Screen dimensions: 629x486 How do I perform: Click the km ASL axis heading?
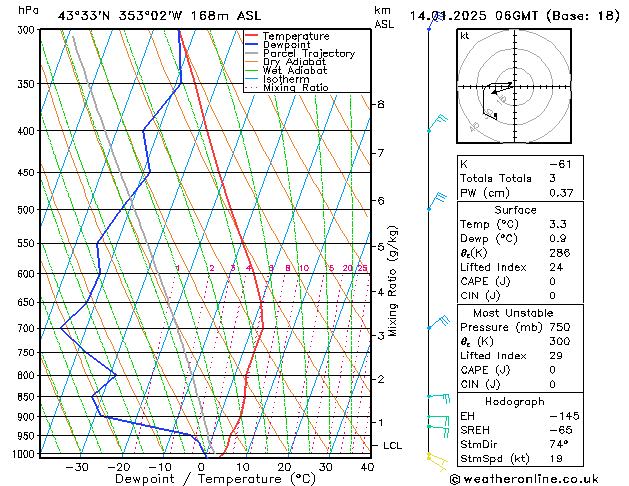point(384,17)
